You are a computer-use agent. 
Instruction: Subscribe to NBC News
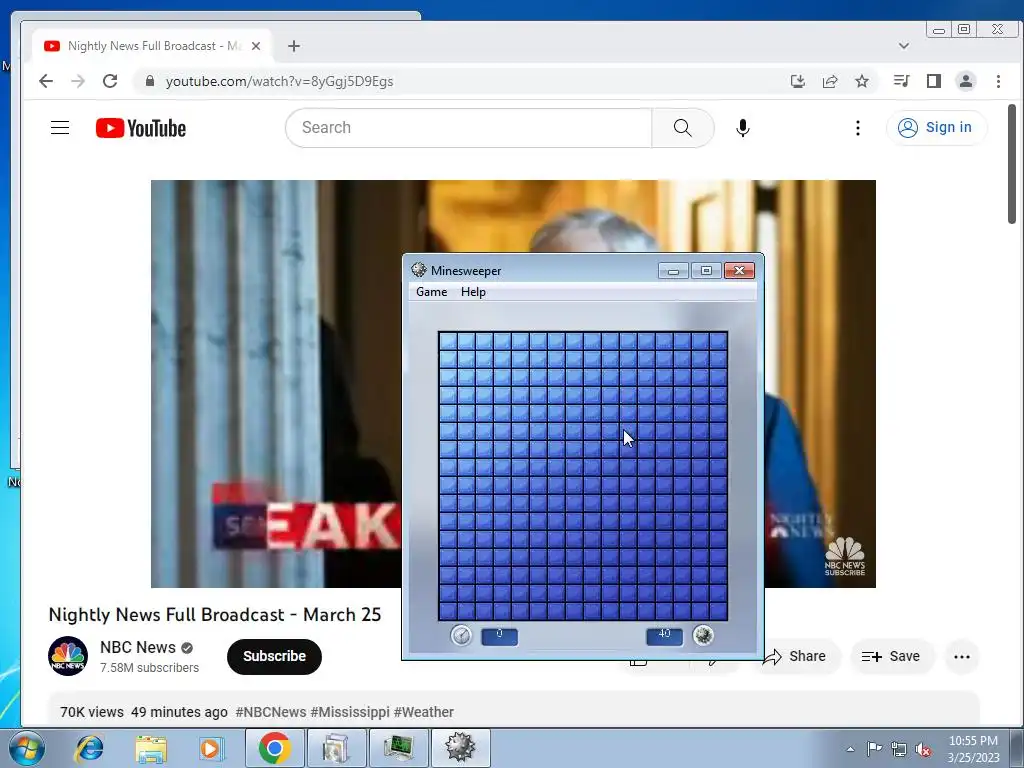click(x=274, y=656)
